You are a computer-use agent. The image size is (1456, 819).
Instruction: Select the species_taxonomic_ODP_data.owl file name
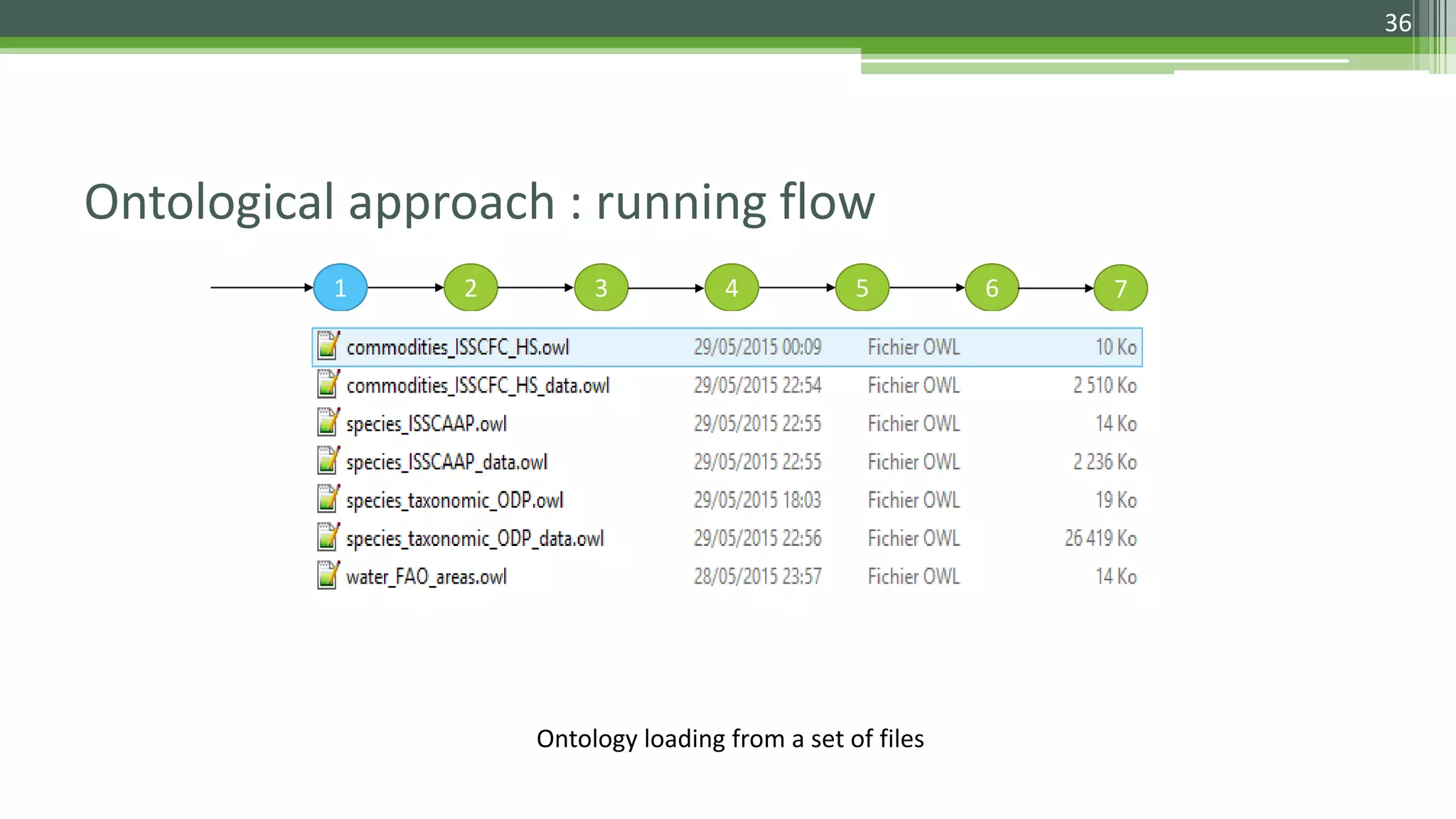(475, 539)
